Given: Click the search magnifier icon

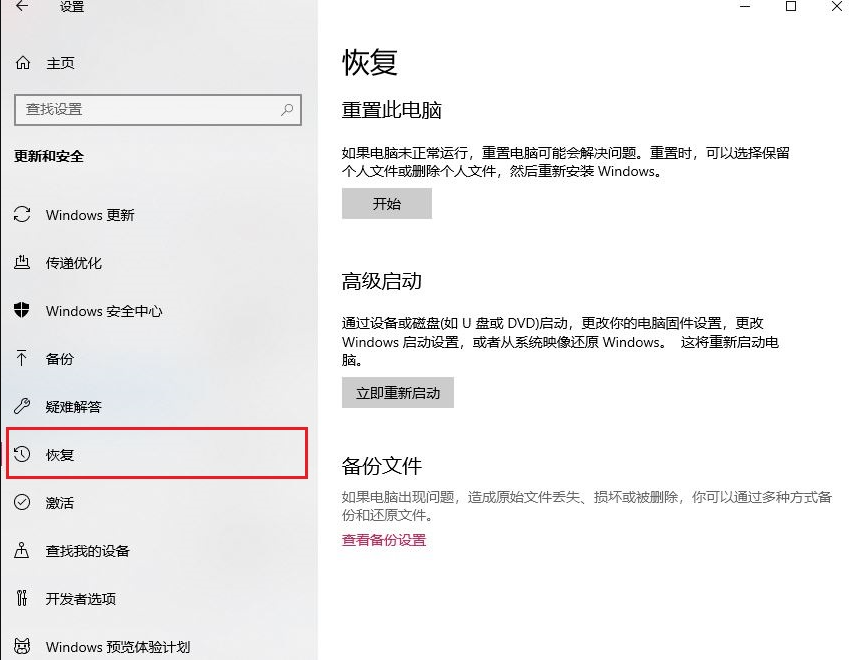Looking at the screenshot, I should 287,109.
